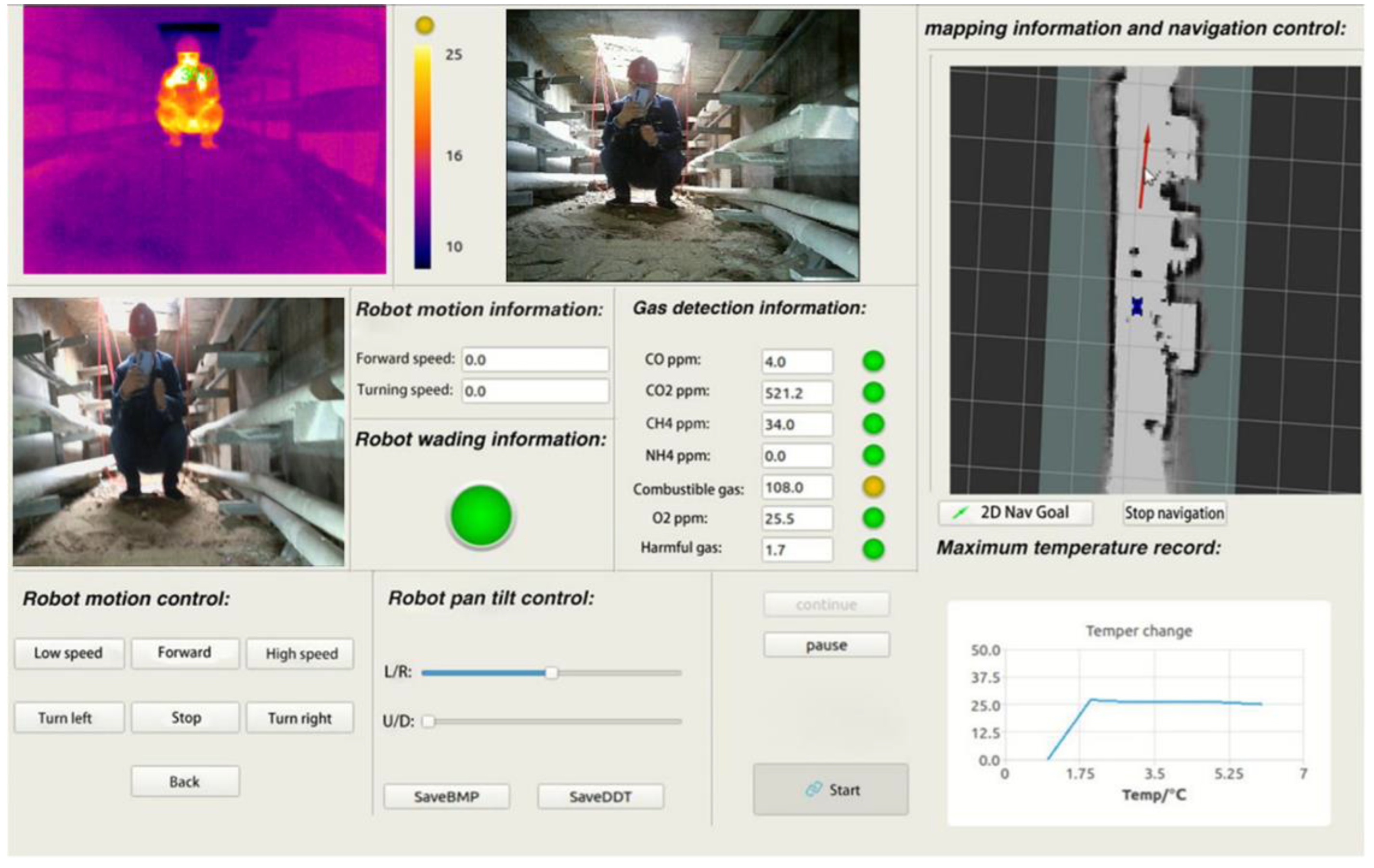Click the CO ppm green status indicator
Viewport: 1374px width, 868px height.
tap(873, 361)
